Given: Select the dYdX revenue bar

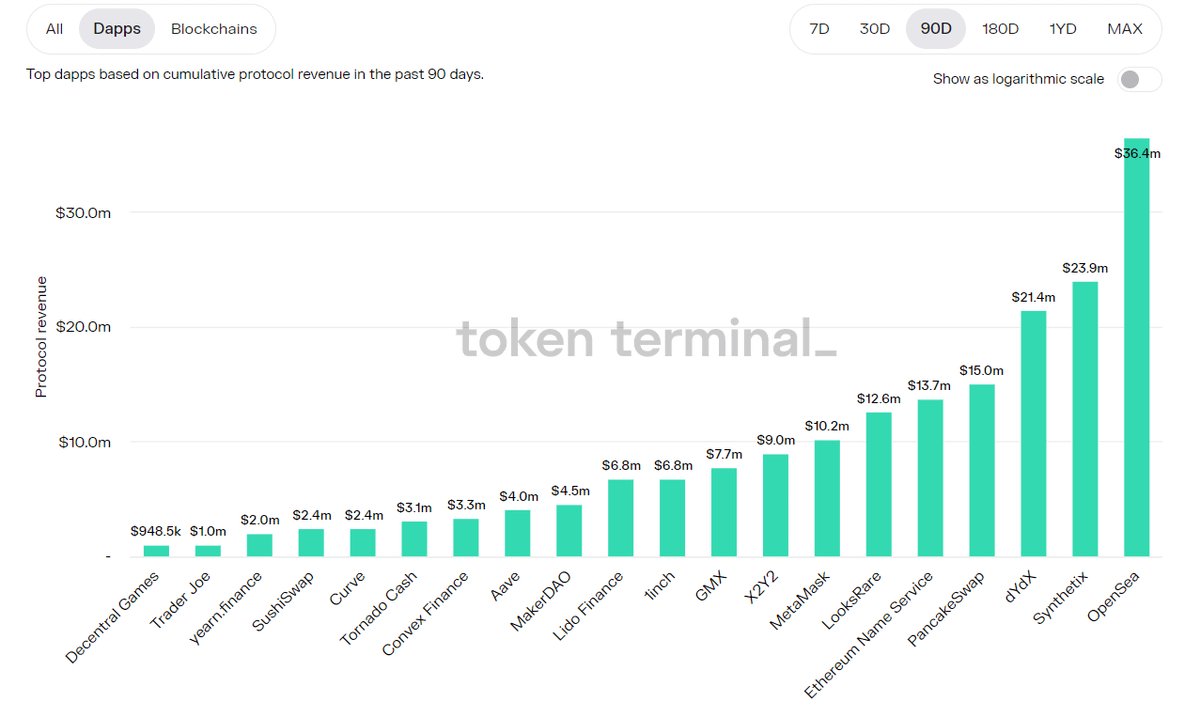Looking at the screenshot, I should point(1033,435).
